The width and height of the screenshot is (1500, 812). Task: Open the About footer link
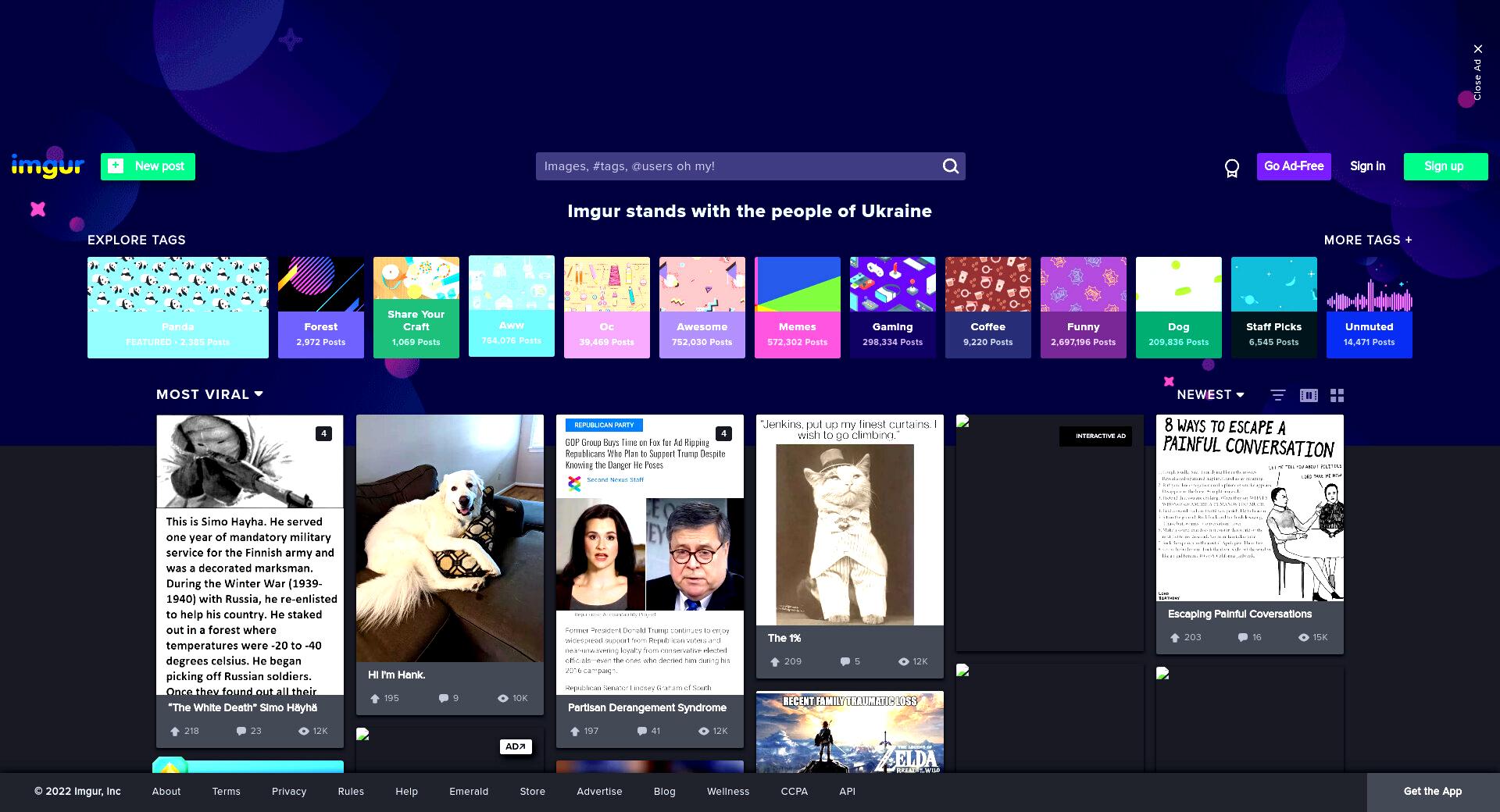click(x=166, y=792)
